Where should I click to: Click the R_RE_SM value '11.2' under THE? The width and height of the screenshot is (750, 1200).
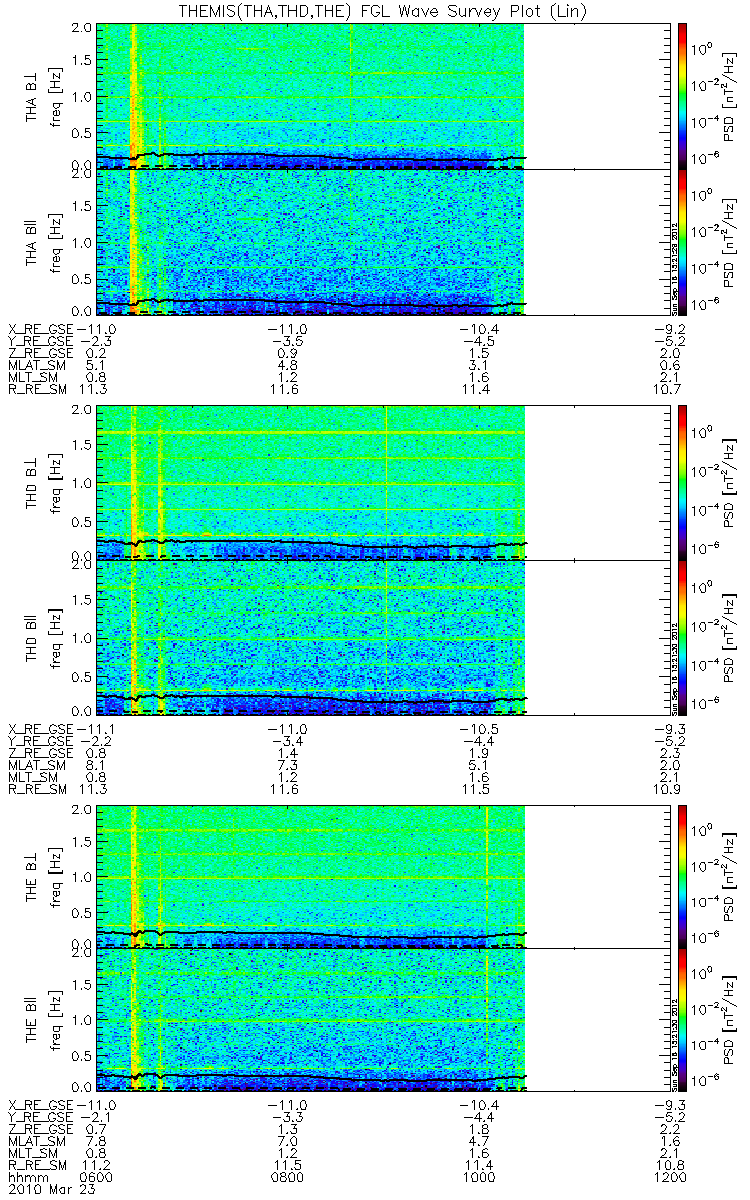point(96,1165)
